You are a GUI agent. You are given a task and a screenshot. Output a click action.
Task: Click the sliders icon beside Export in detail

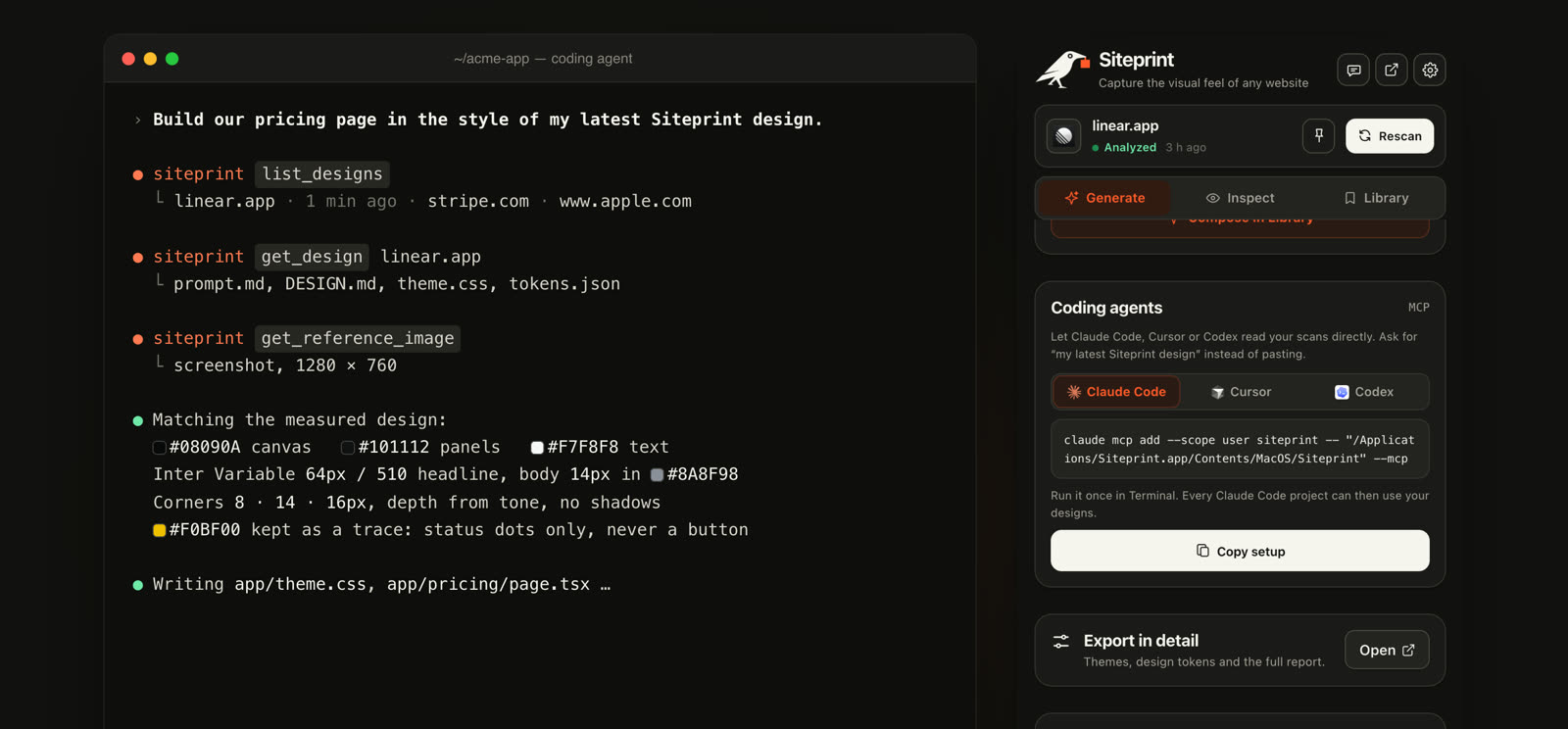pos(1061,642)
